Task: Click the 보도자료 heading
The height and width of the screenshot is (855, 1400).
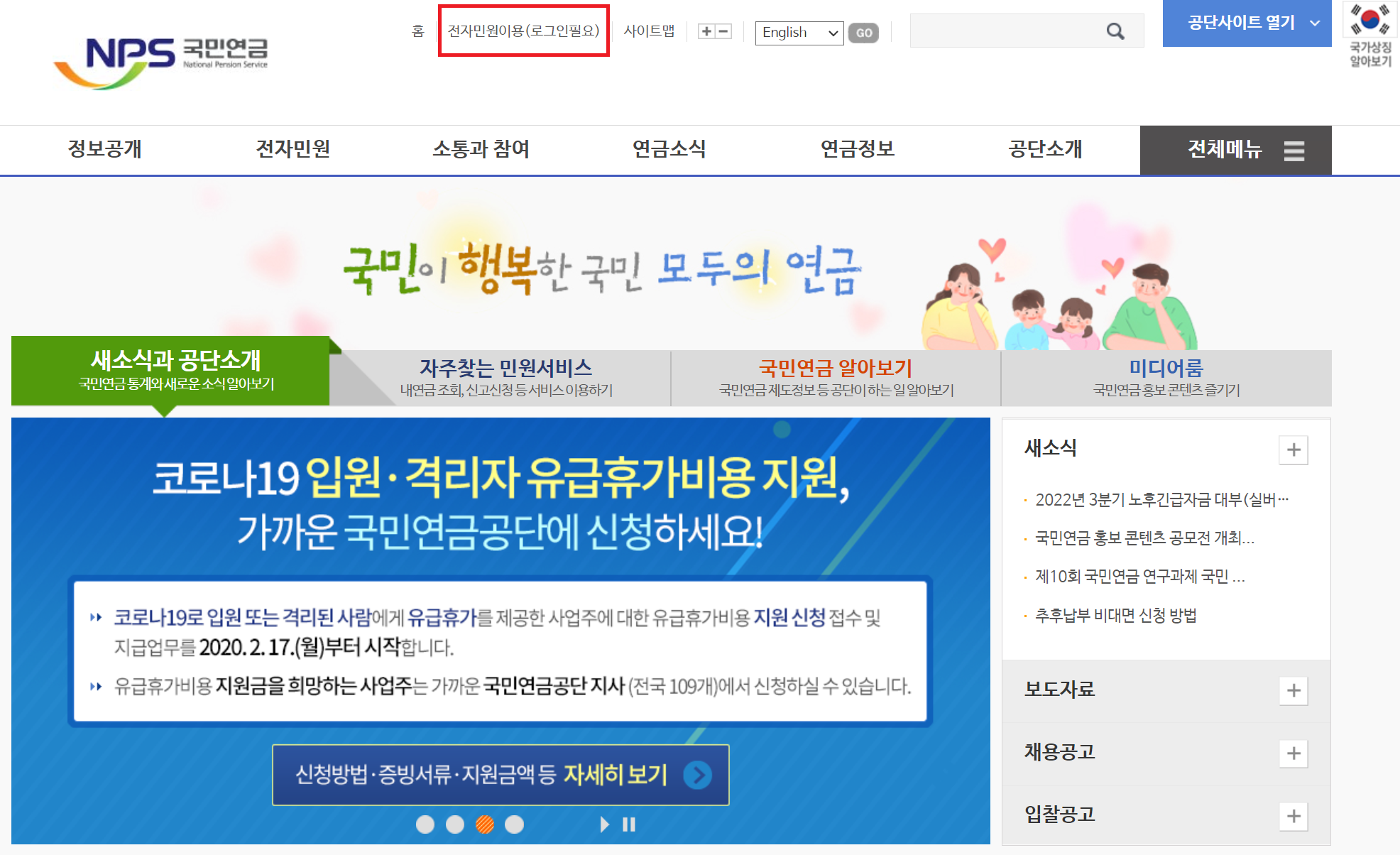Action: (x=1059, y=690)
